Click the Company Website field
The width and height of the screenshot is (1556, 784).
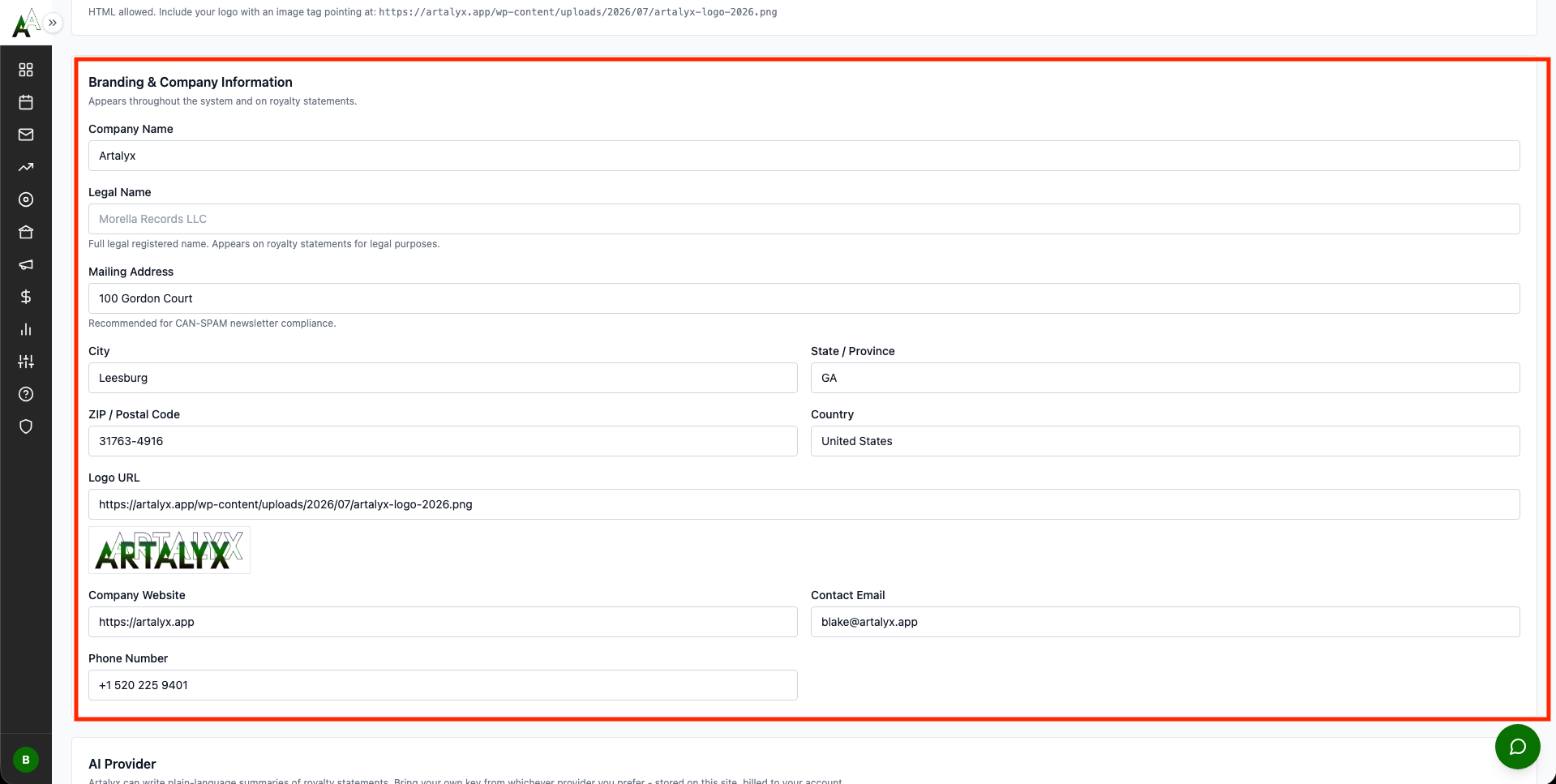443,622
